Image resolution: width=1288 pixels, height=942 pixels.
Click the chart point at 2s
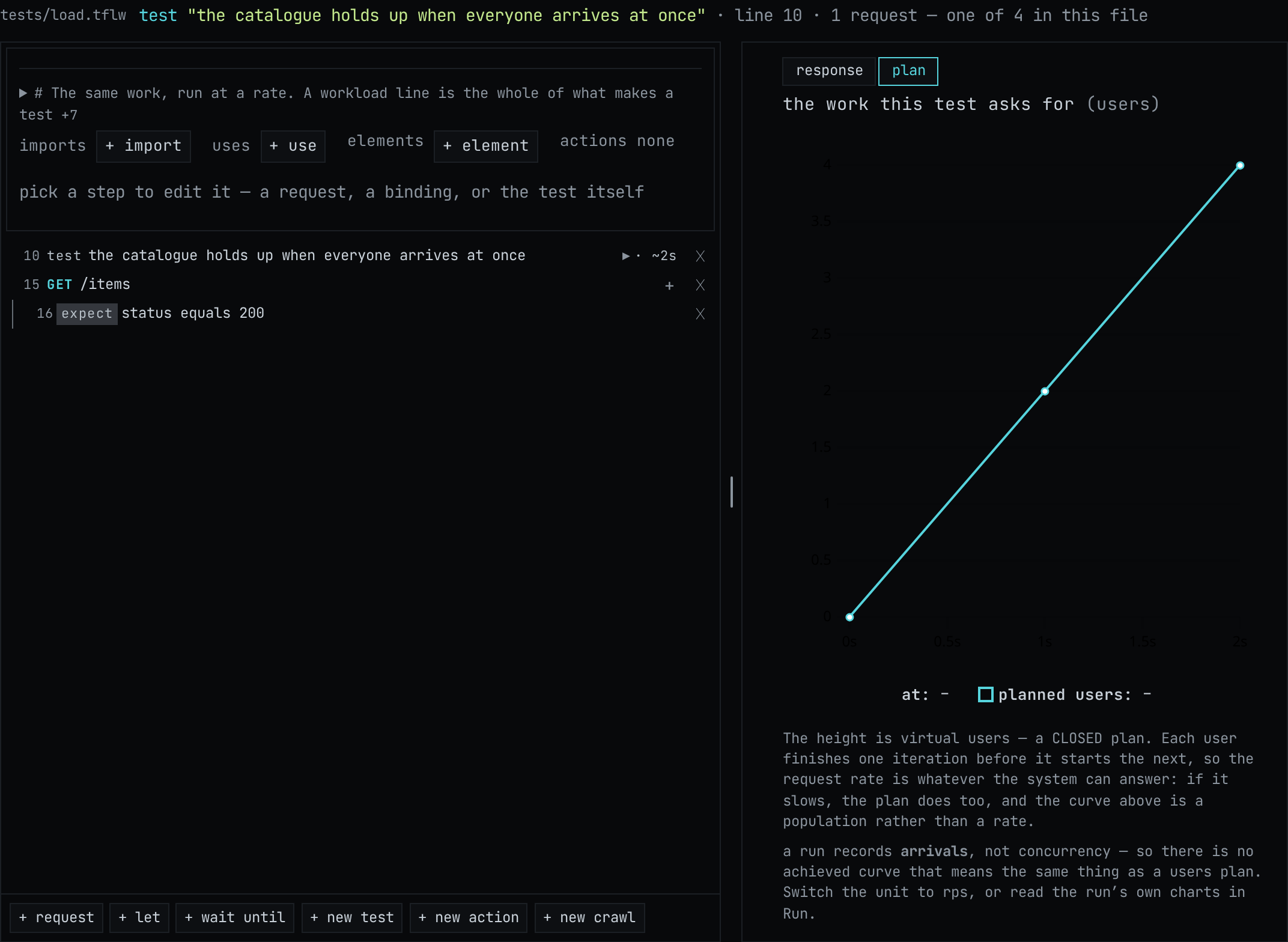1240,165
